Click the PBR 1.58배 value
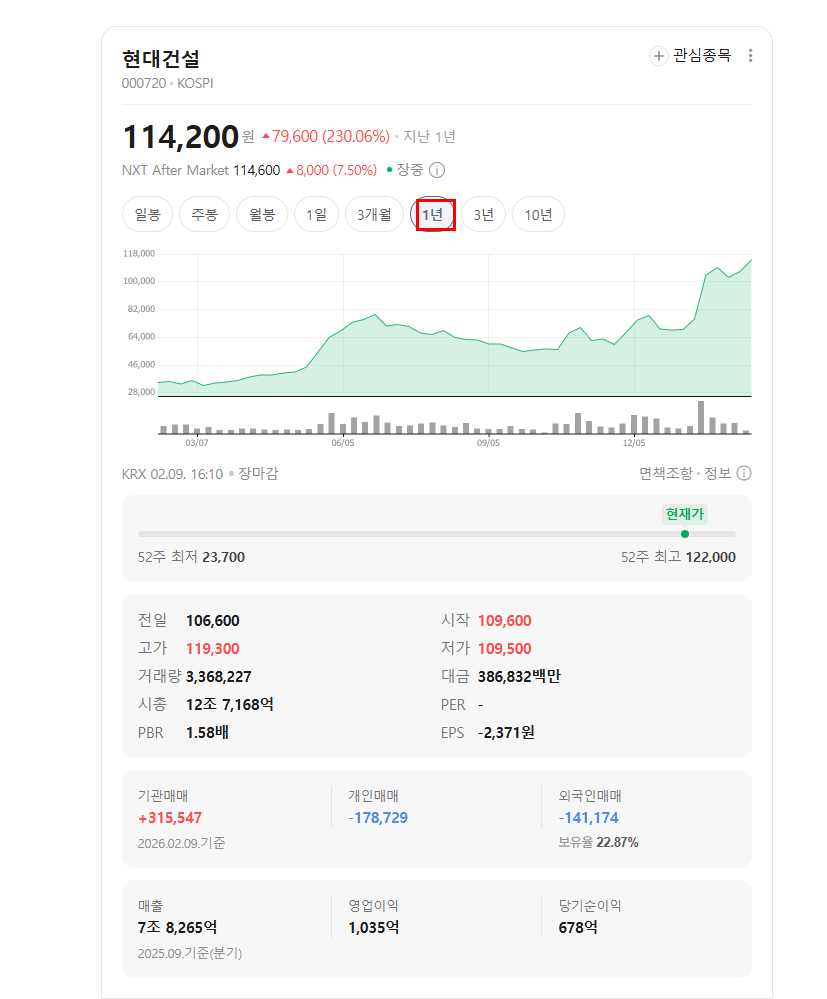The height and width of the screenshot is (999, 827). coord(207,733)
